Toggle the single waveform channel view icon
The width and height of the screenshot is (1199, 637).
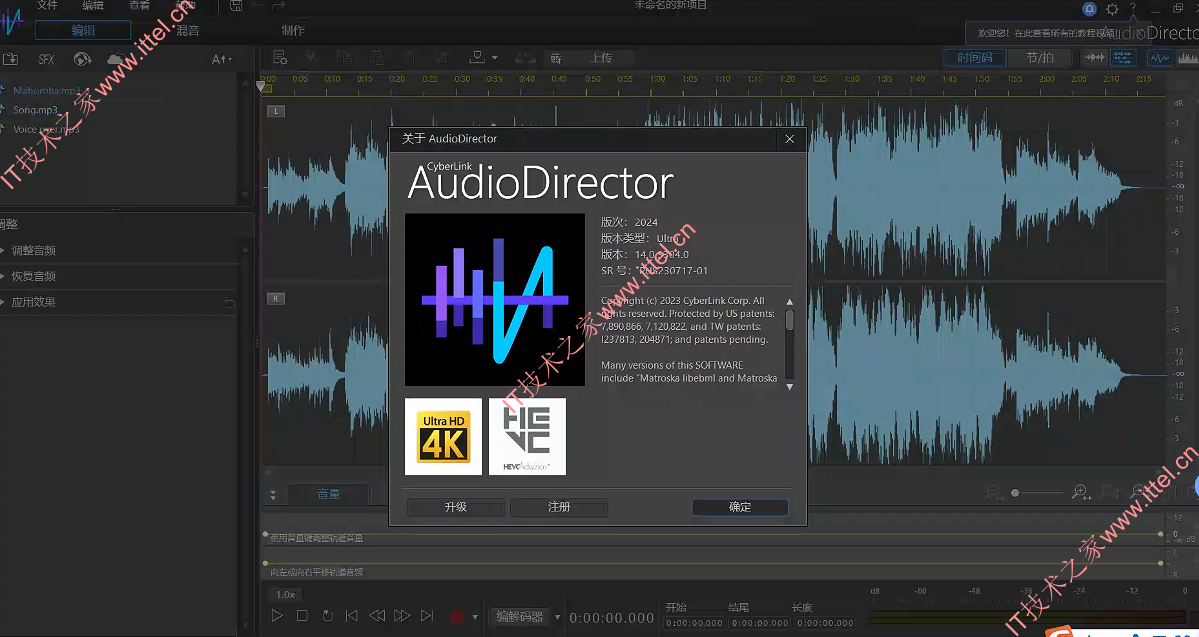(x=1095, y=57)
